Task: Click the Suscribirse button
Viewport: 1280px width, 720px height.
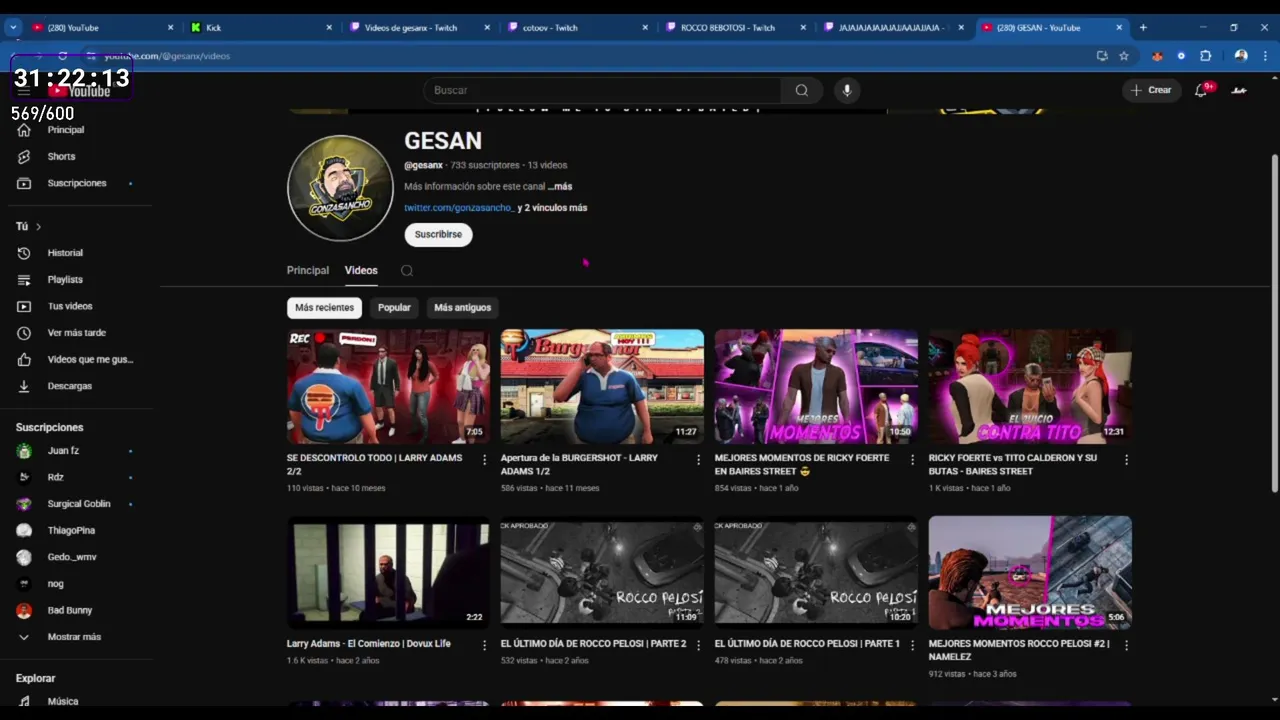Action: coord(438,234)
